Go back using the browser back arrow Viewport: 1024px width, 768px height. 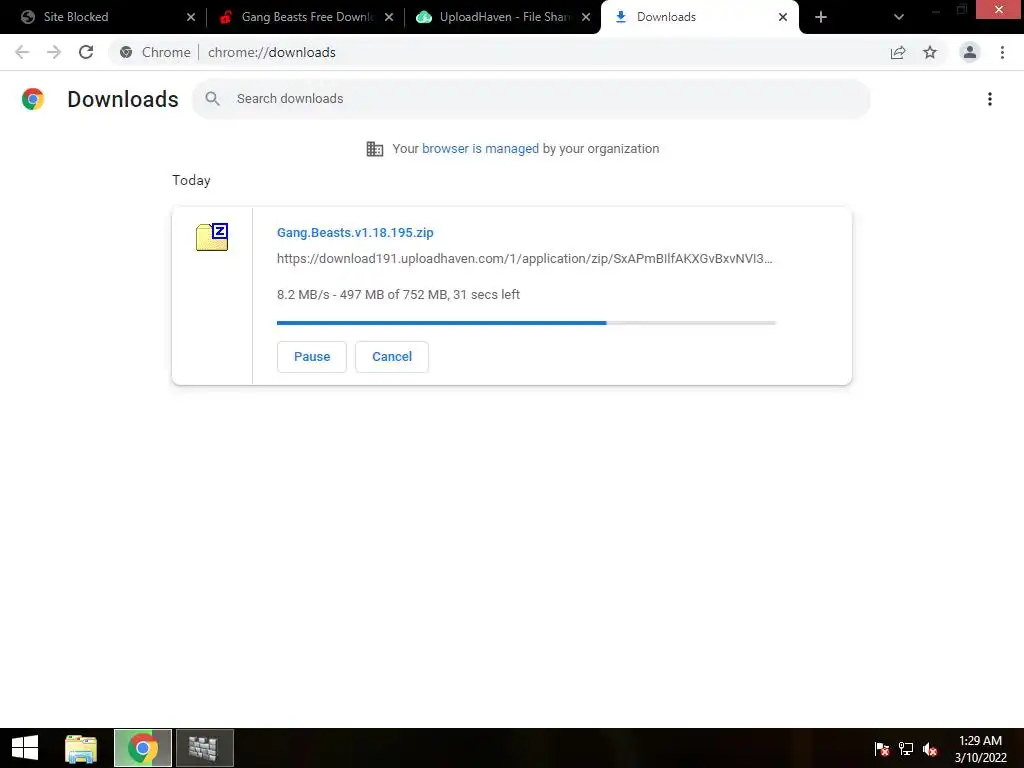coord(22,52)
